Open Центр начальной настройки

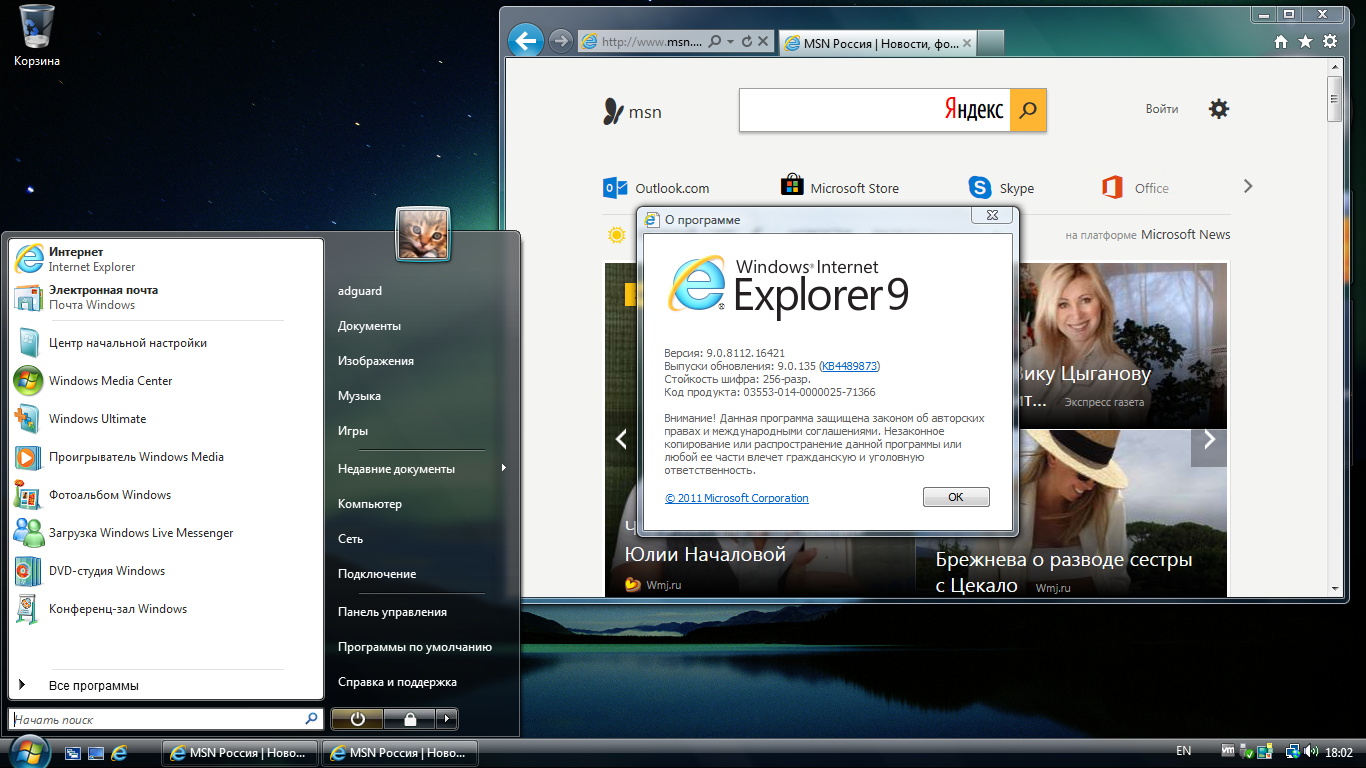tap(165, 343)
